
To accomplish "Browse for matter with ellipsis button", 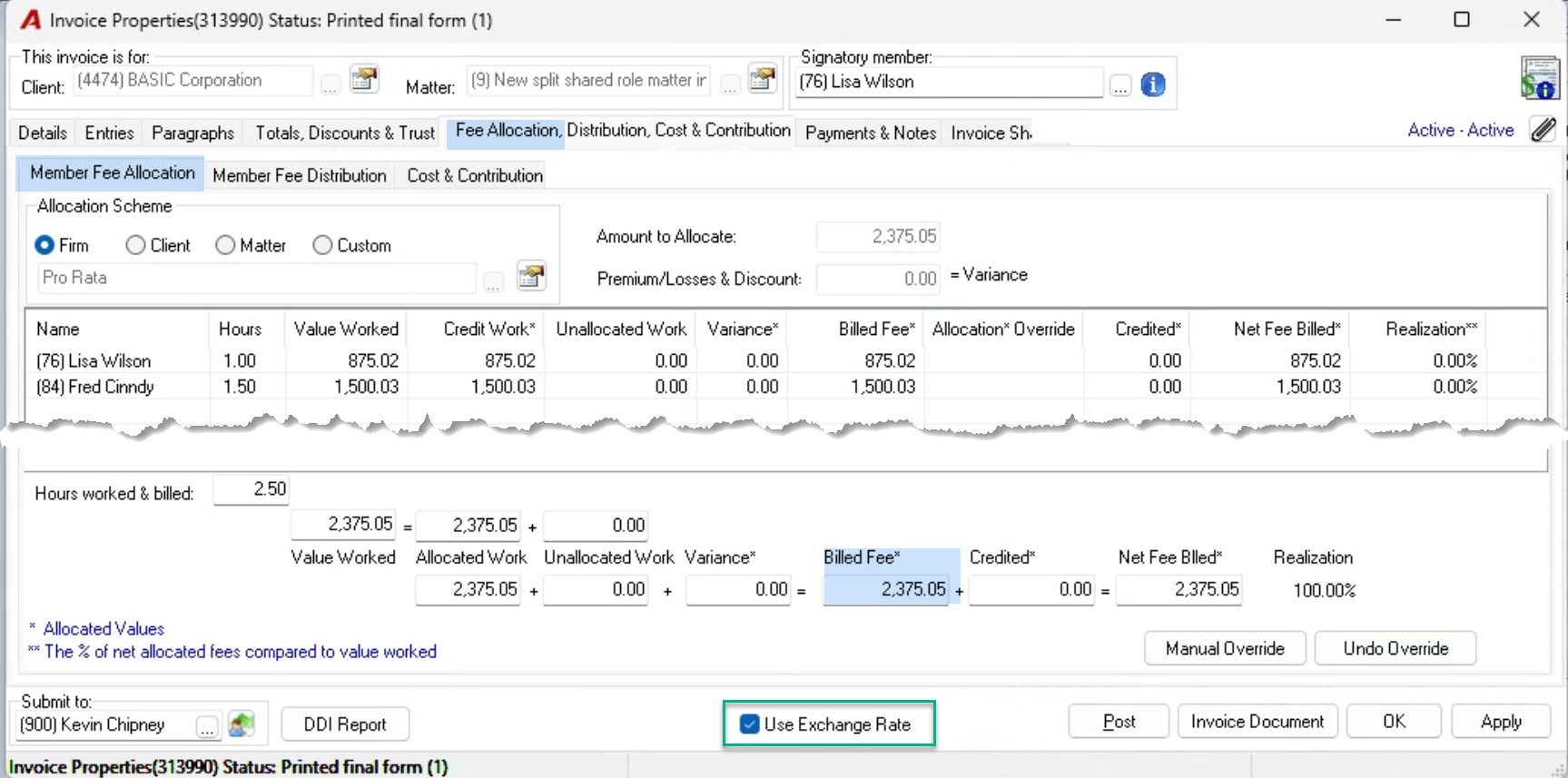I will (730, 85).
